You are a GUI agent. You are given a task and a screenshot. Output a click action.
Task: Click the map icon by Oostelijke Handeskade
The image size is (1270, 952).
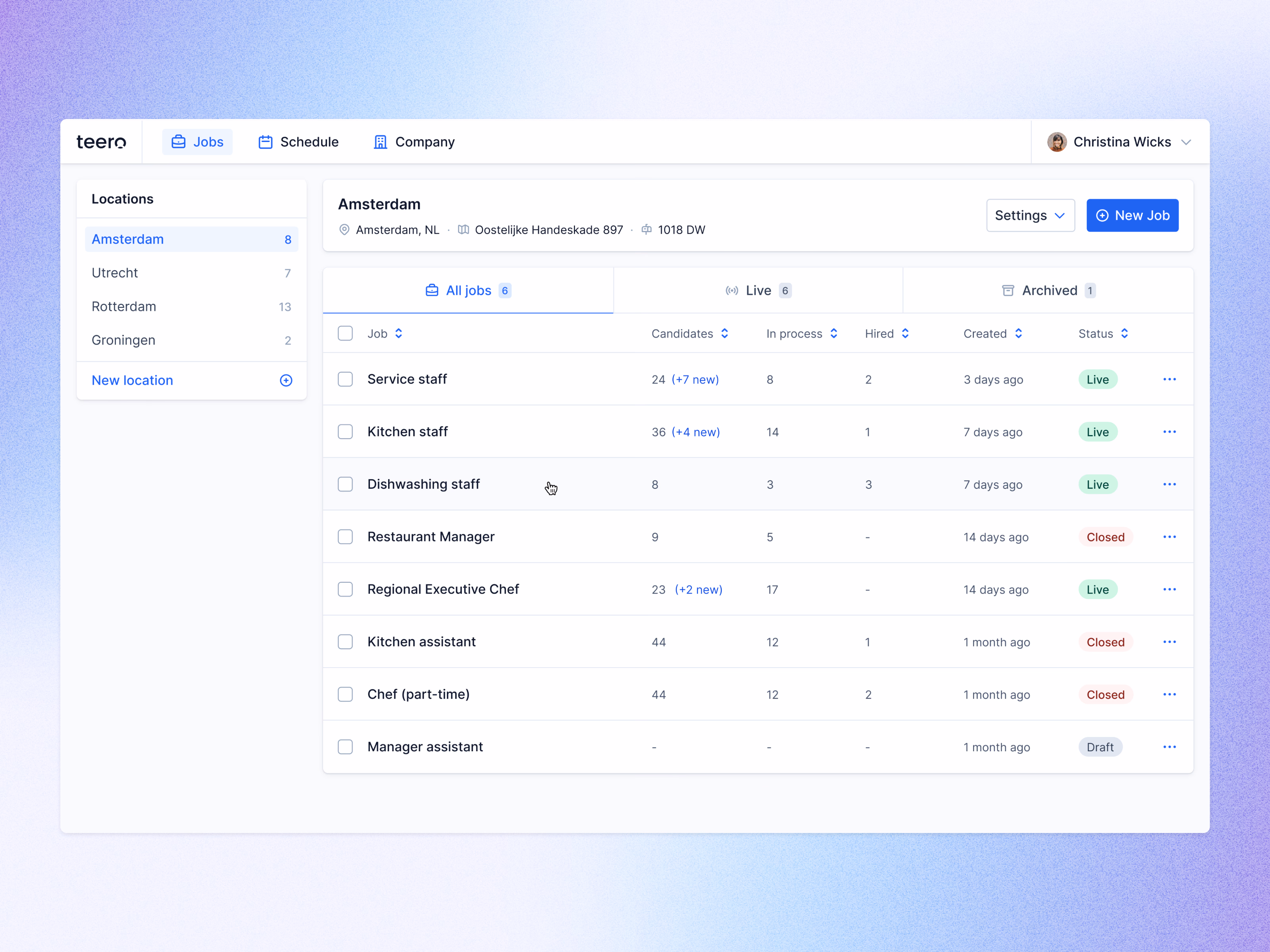click(x=463, y=230)
